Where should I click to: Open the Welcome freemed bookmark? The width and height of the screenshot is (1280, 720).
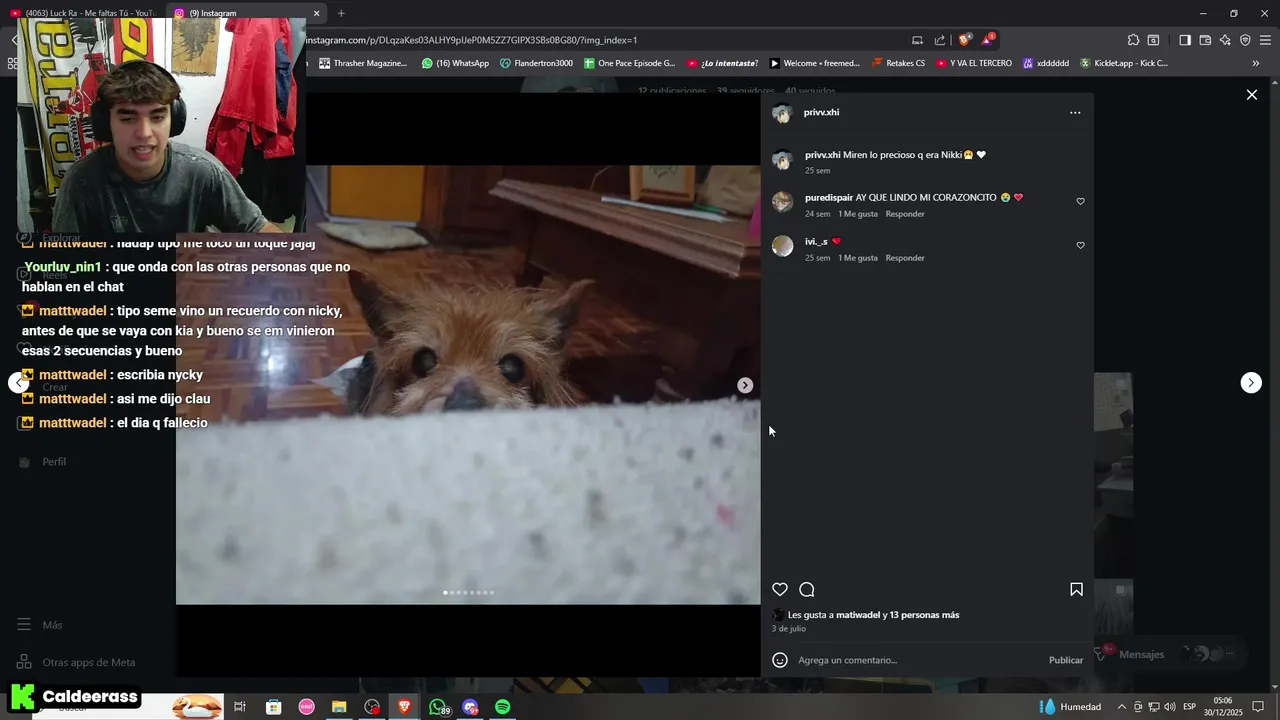pyautogui.click(x=814, y=63)
